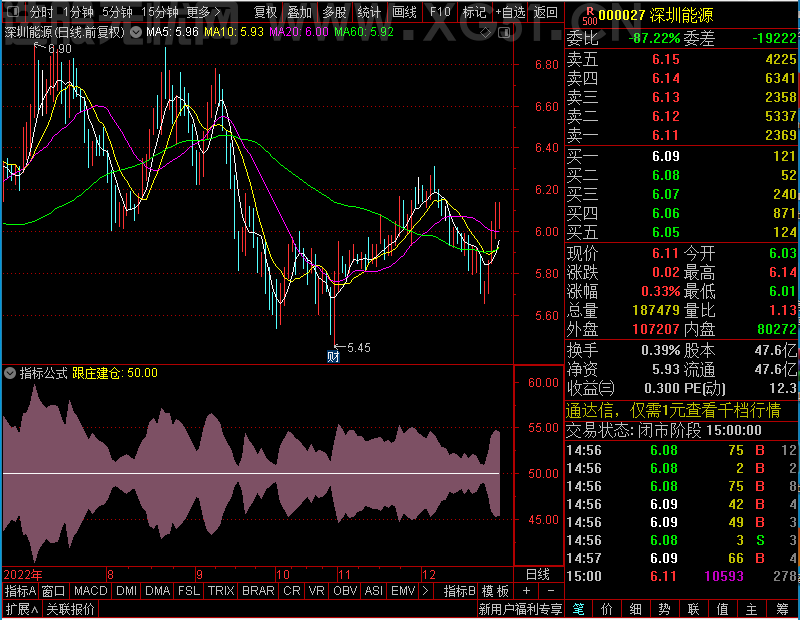Select 势 trend tab
The image size is (800, 620).
664,609
